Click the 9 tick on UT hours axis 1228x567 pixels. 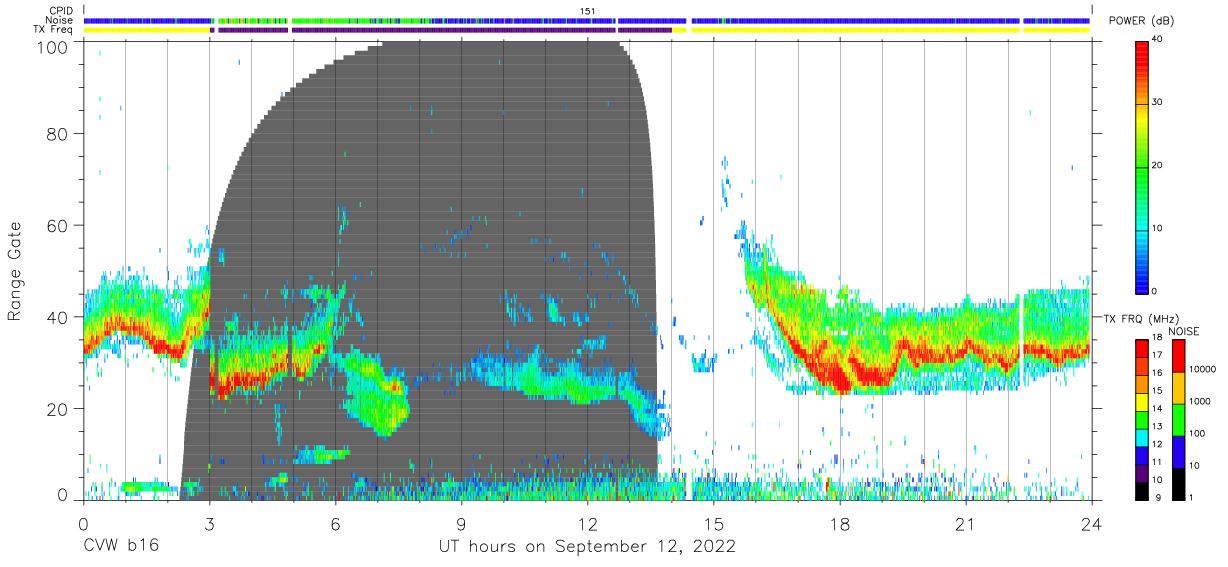click(461, 522)
